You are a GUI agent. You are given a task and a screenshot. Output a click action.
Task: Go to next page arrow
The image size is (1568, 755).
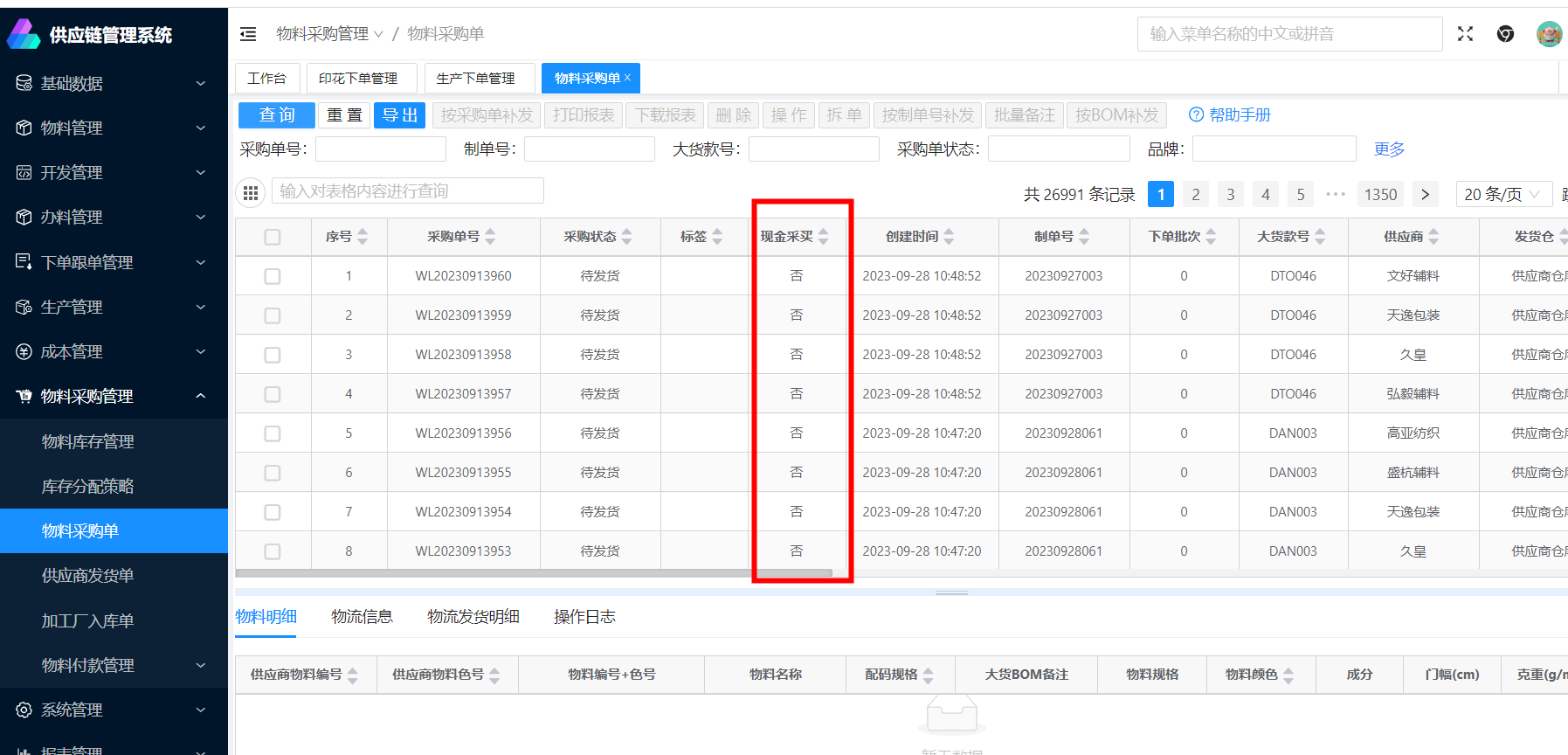point(1425,194)
